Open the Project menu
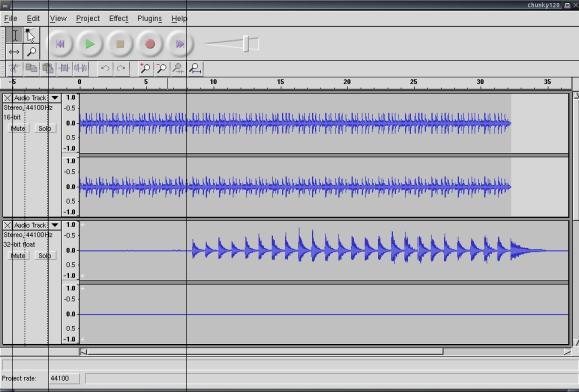This screenshot has width=579, height=392. (x=88, y=18)
